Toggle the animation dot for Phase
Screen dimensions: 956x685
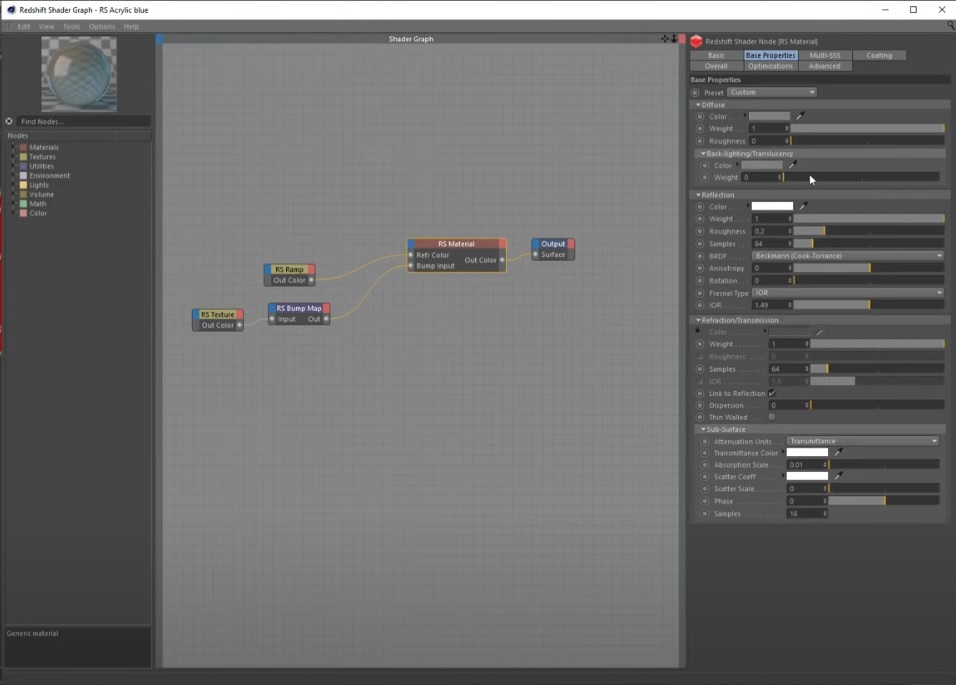(x=705, y=501)
